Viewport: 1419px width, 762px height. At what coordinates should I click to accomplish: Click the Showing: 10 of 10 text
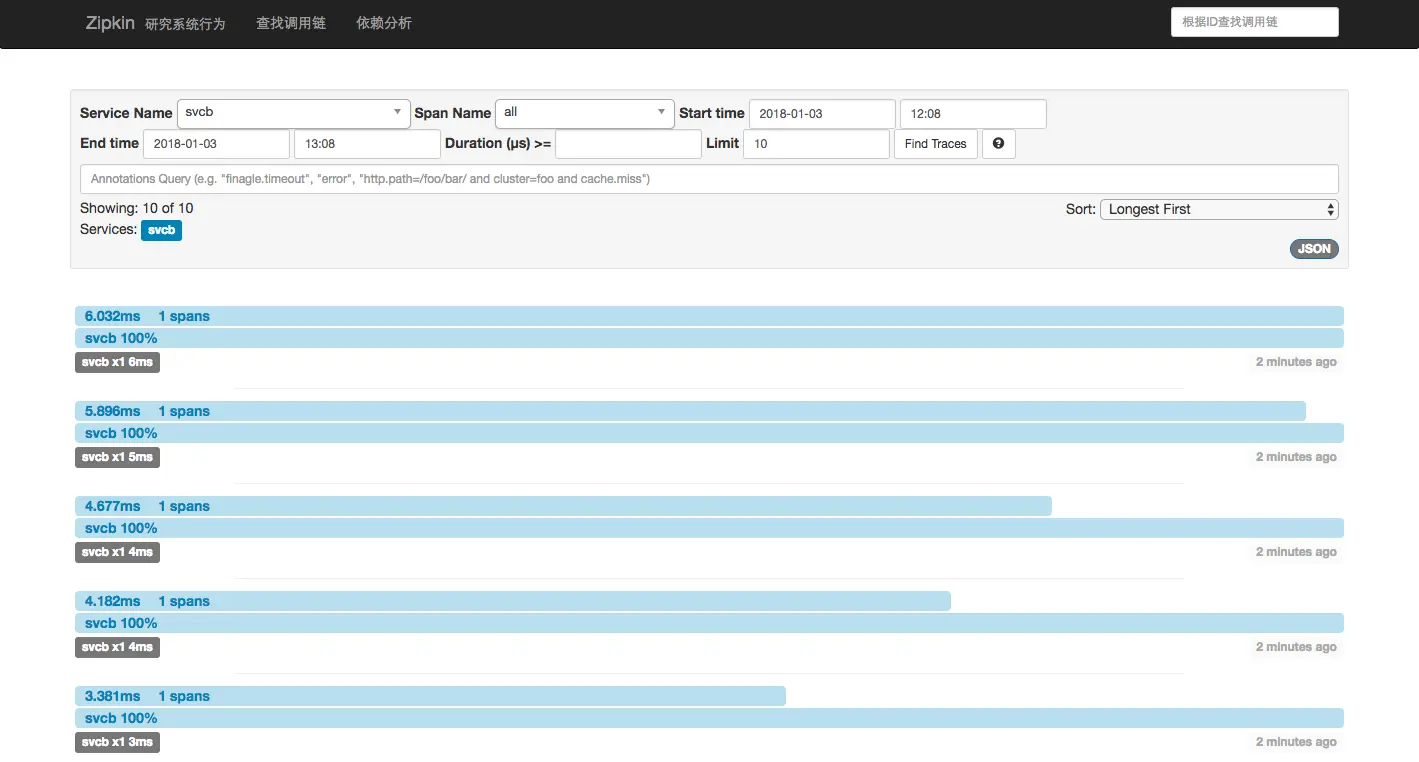pyautogui.click(x=137, y=208)
